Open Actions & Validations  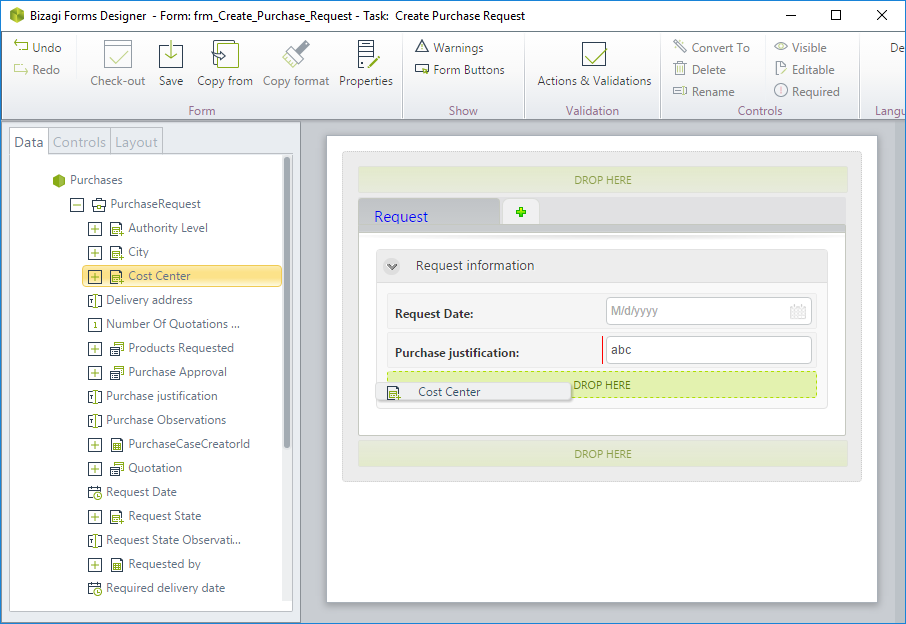coord(594,64)
